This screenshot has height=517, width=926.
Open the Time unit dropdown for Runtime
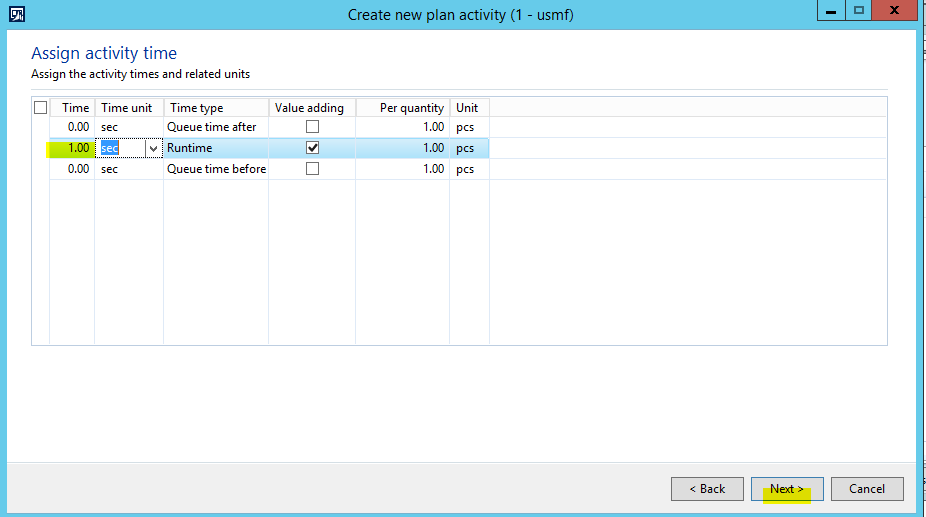[153, 148]
